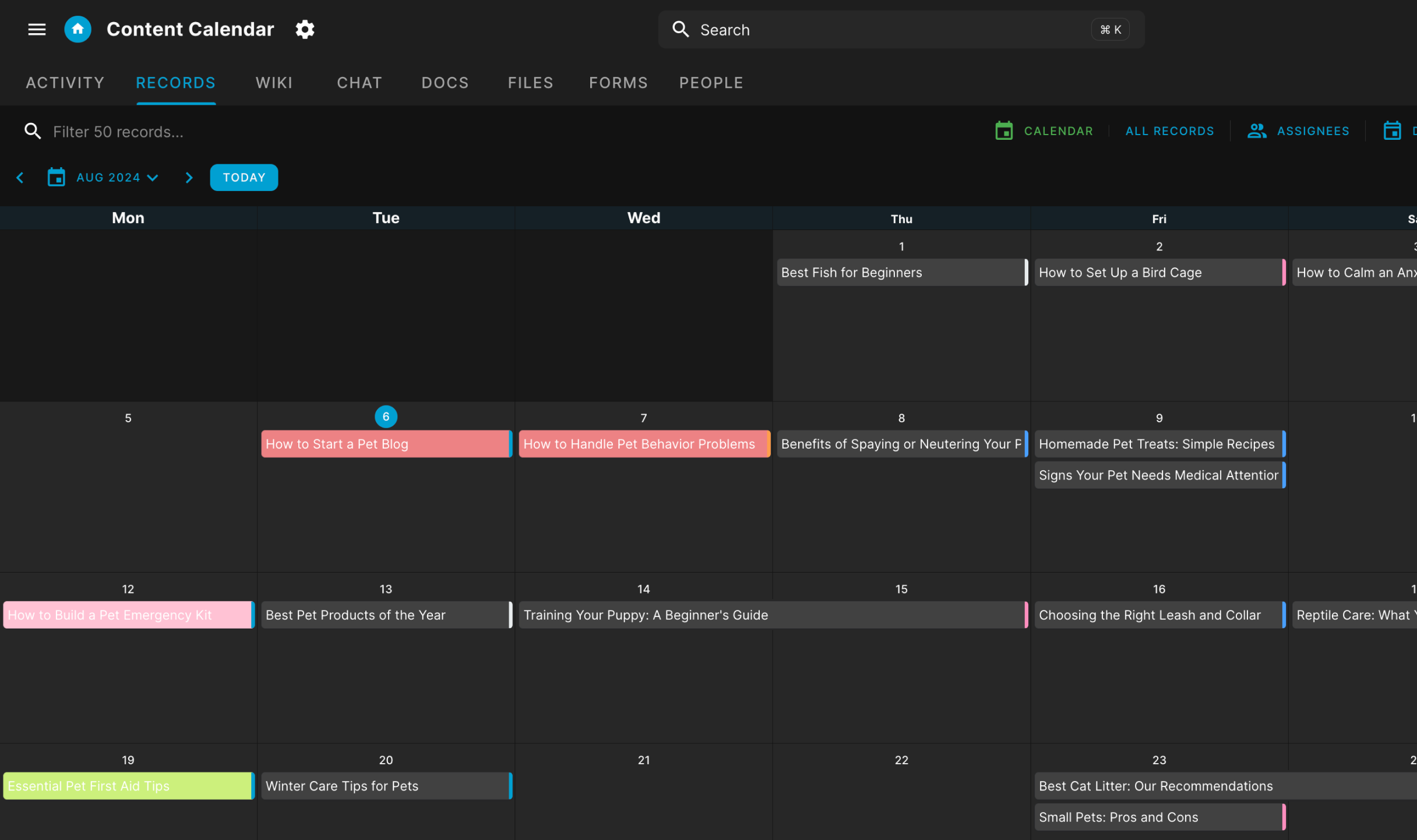Collapse the month navigation chevron left
1417x840 pixels.
[x=20, y=177]
